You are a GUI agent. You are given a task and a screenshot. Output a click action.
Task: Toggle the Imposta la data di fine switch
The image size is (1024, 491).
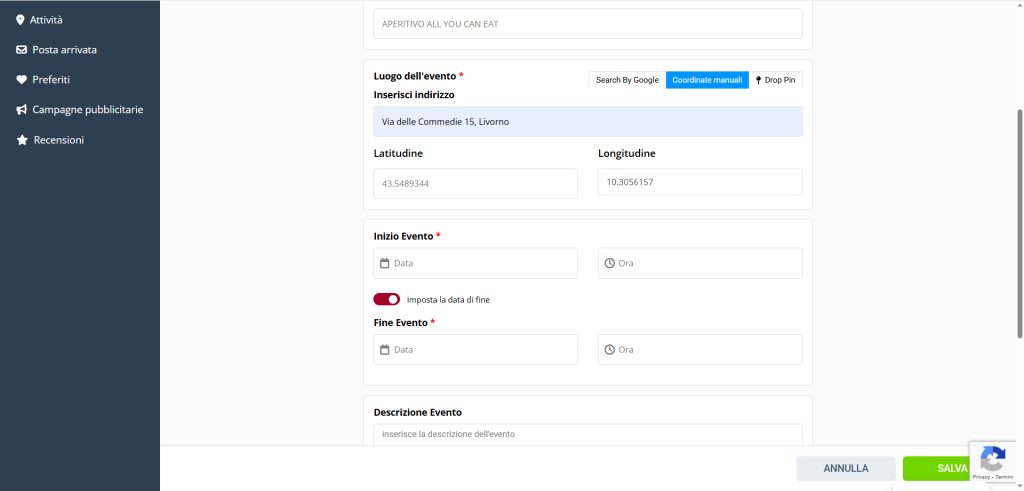[386, 299]
